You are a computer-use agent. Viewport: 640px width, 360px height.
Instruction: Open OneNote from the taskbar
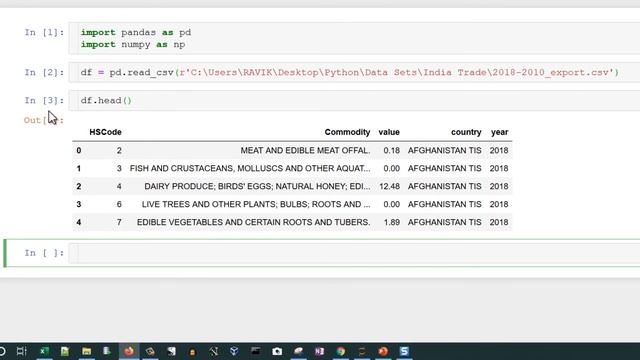tap(319, 351)
